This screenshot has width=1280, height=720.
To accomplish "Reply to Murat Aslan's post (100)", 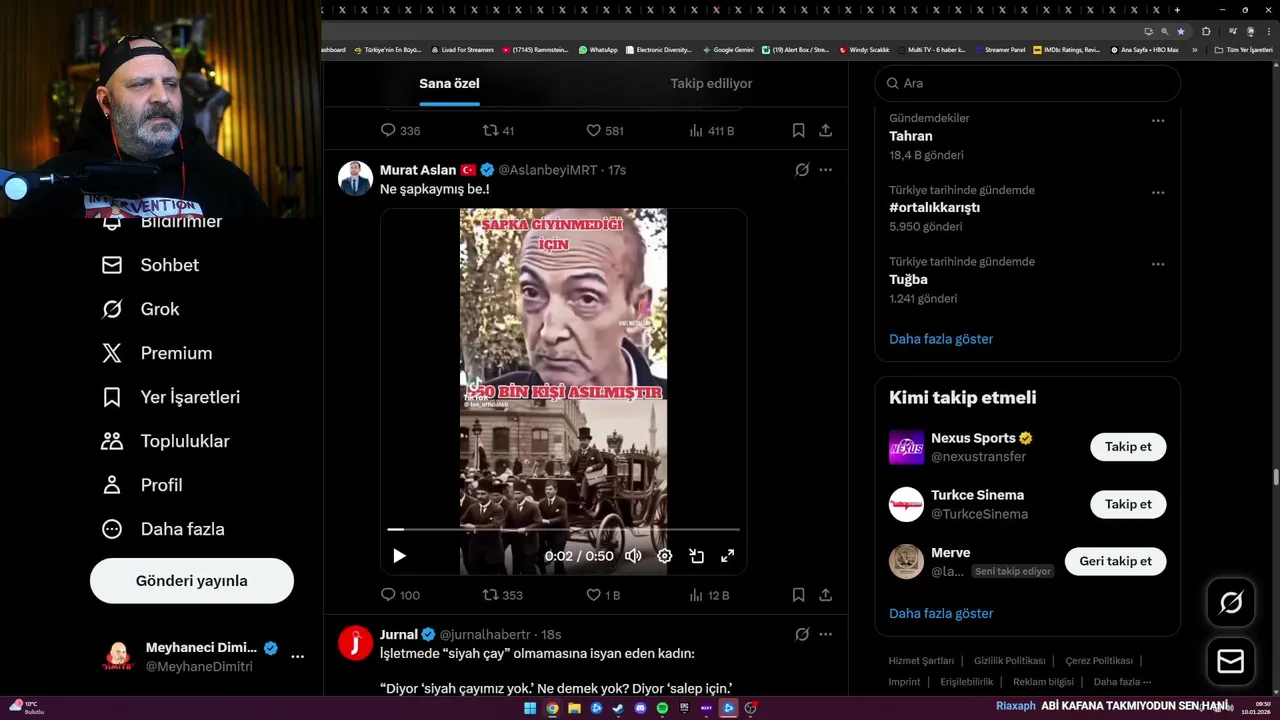I will [400, 595].
